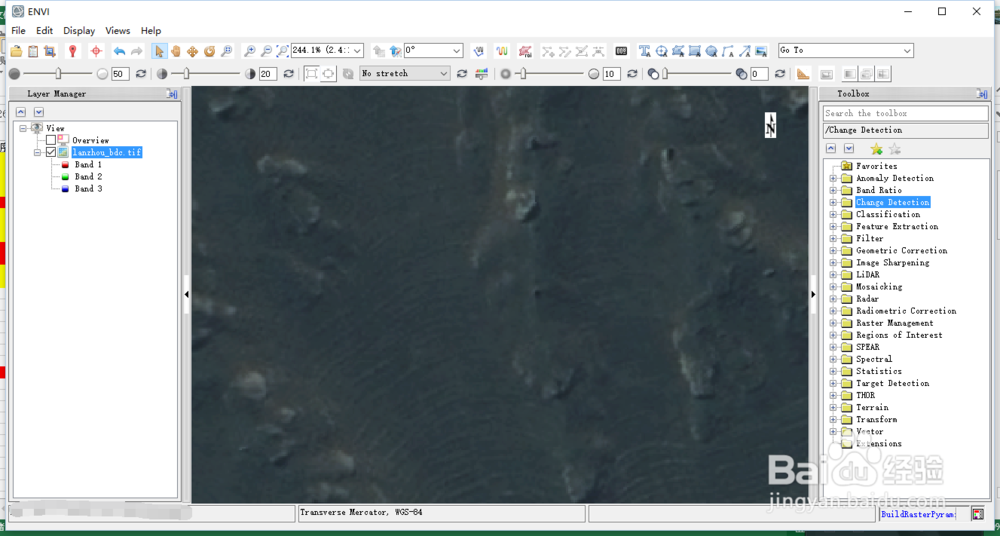Collapse the lanzhou_bdc.tif layer node

tap(37, 153)
